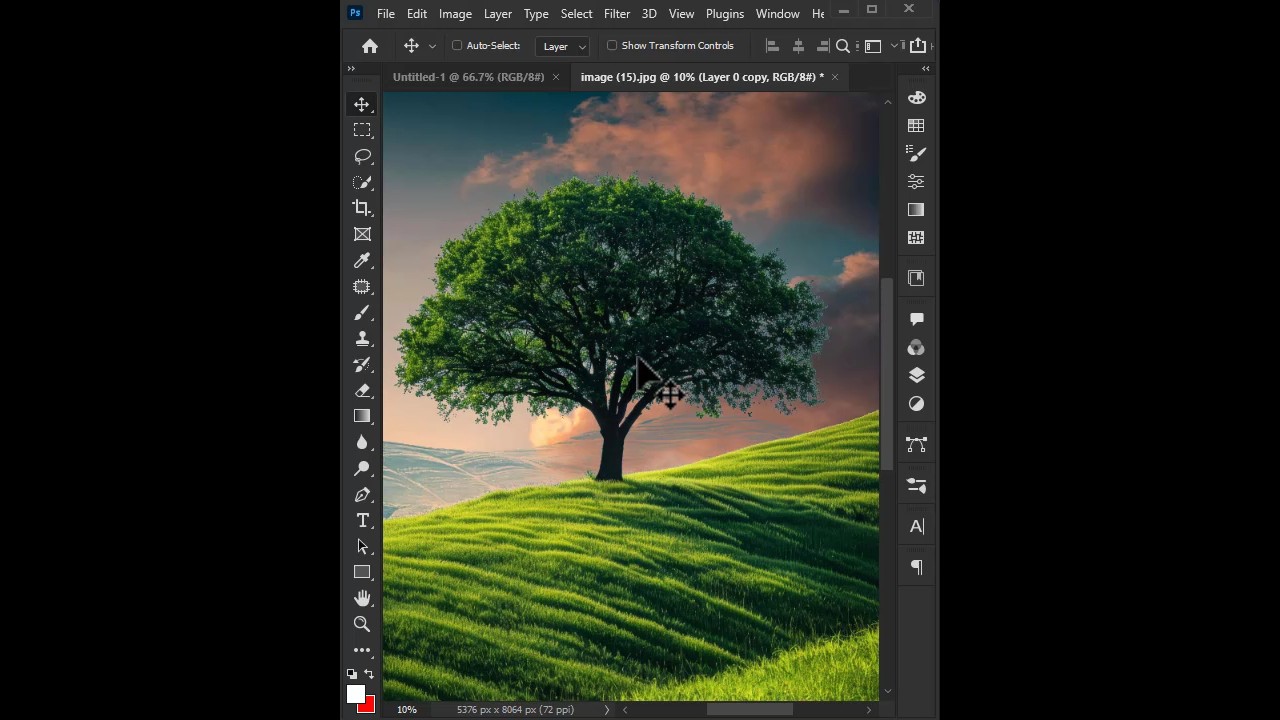Open the Color panel palette icon
The height and width of the screenshot is (720, 1280).
916,98
